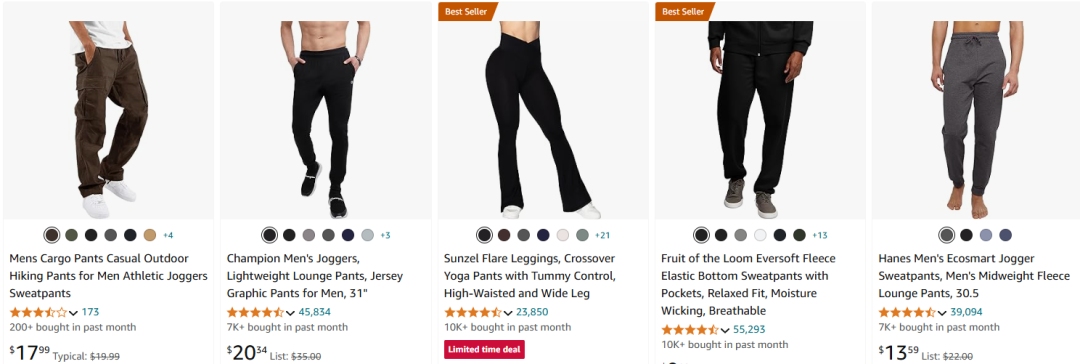Open 45,834 reviews for Champion Joggers
This screenshot has width=1080, height=364.
(314, 312)
